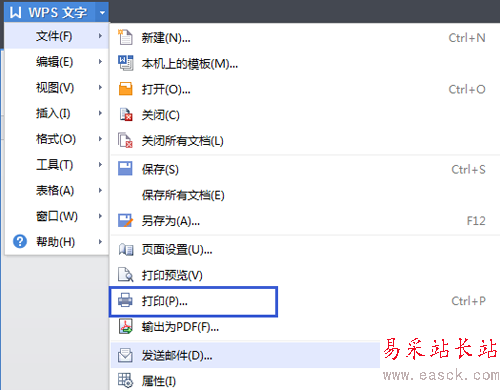The height and width of the screenshot is (390, 500).
Task: Open the 工具(T) menu
Action: (x=57, y=164)
